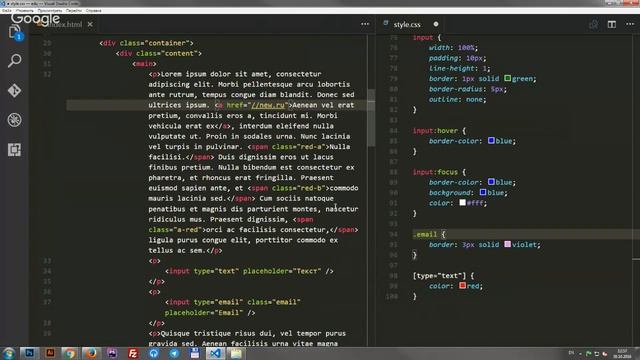Click the span class="red-b" tag
The height and width of the screenshot is (360, 640).
coord(289,188)
